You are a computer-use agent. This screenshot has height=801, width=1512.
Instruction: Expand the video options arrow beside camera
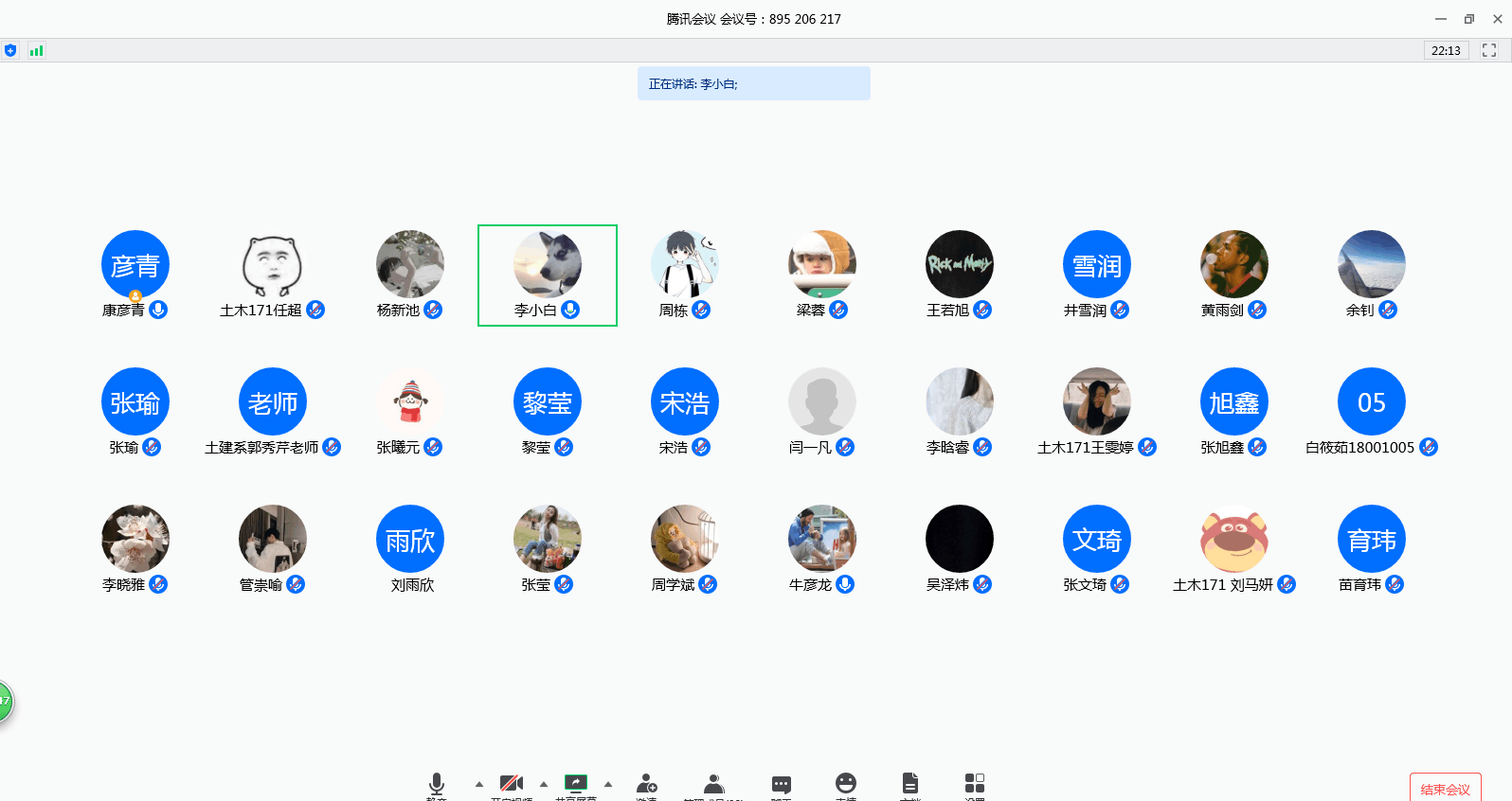544,784
